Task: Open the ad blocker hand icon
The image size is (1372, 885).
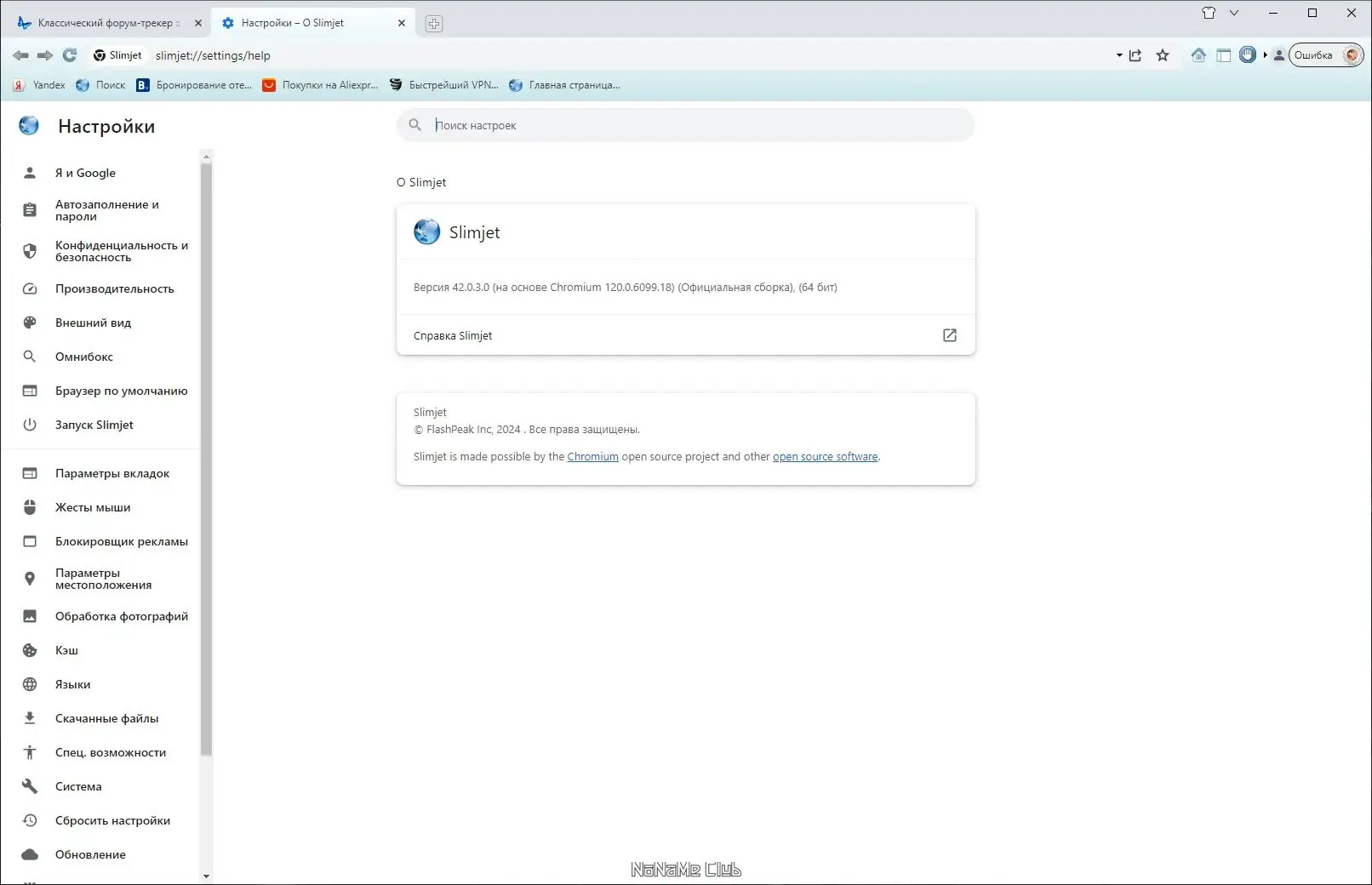Action: click(x=1248, y=54)
